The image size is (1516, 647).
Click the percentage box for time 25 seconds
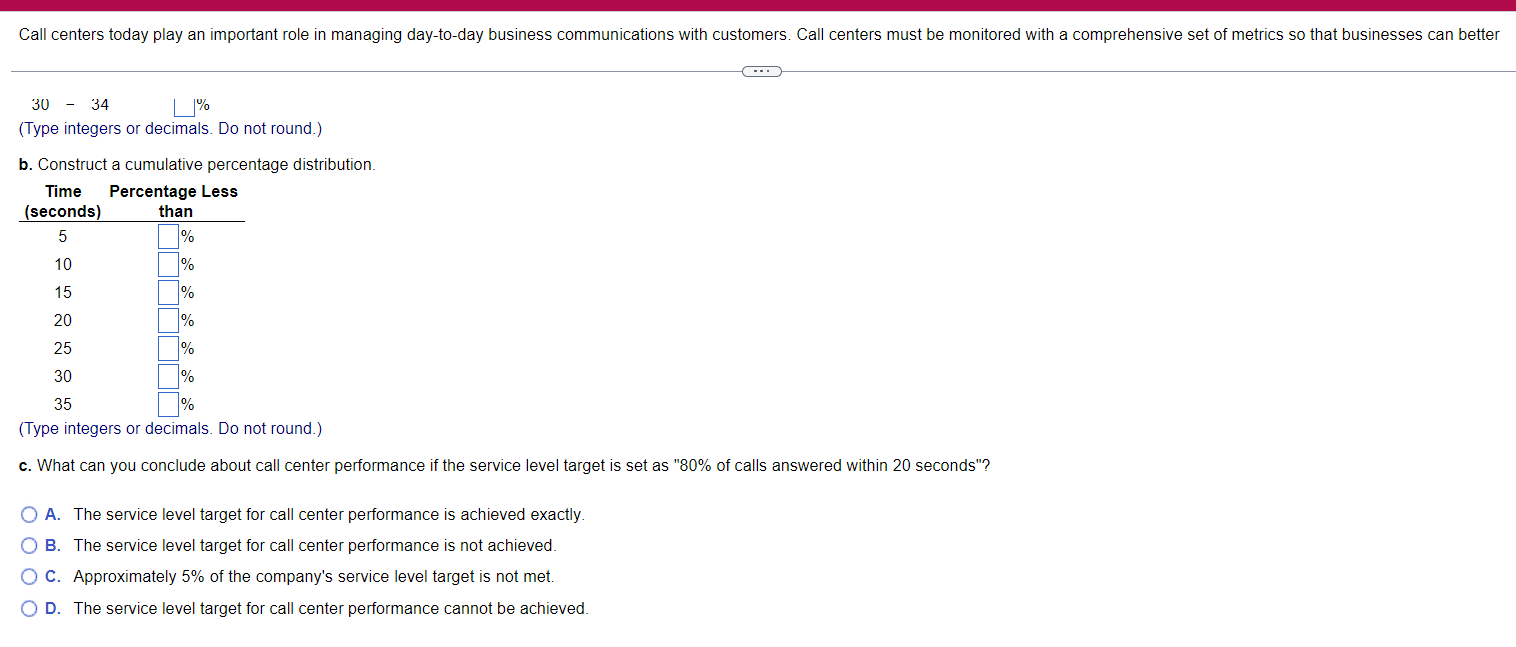(166, 348)
